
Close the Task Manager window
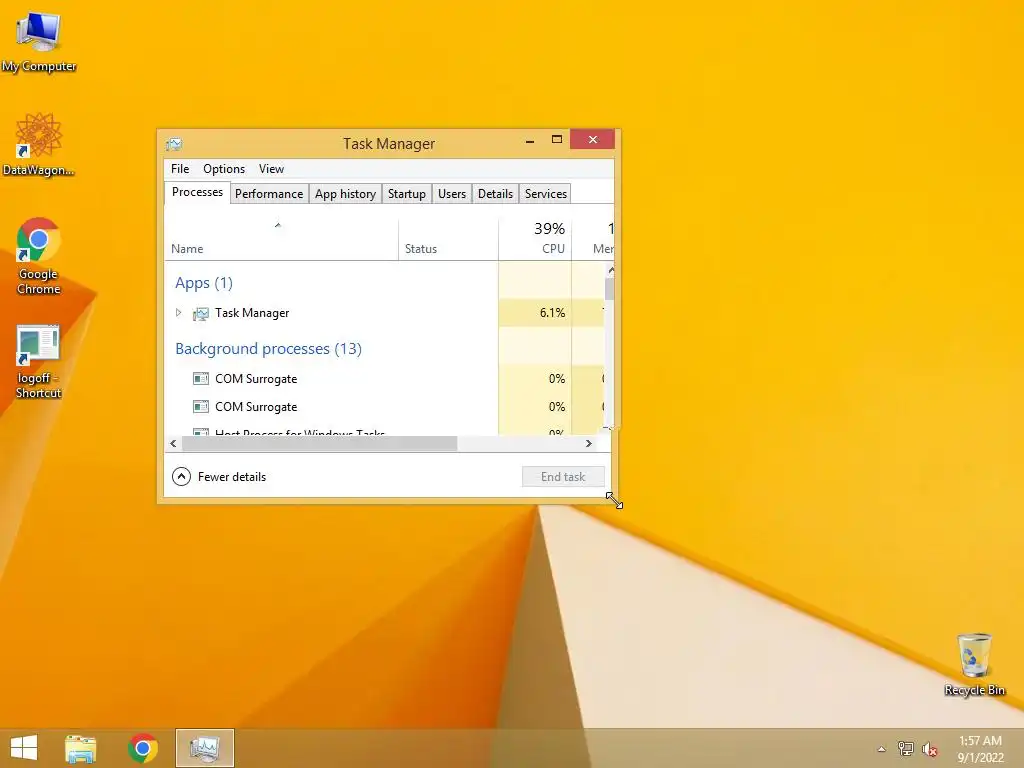pos(592,139)
